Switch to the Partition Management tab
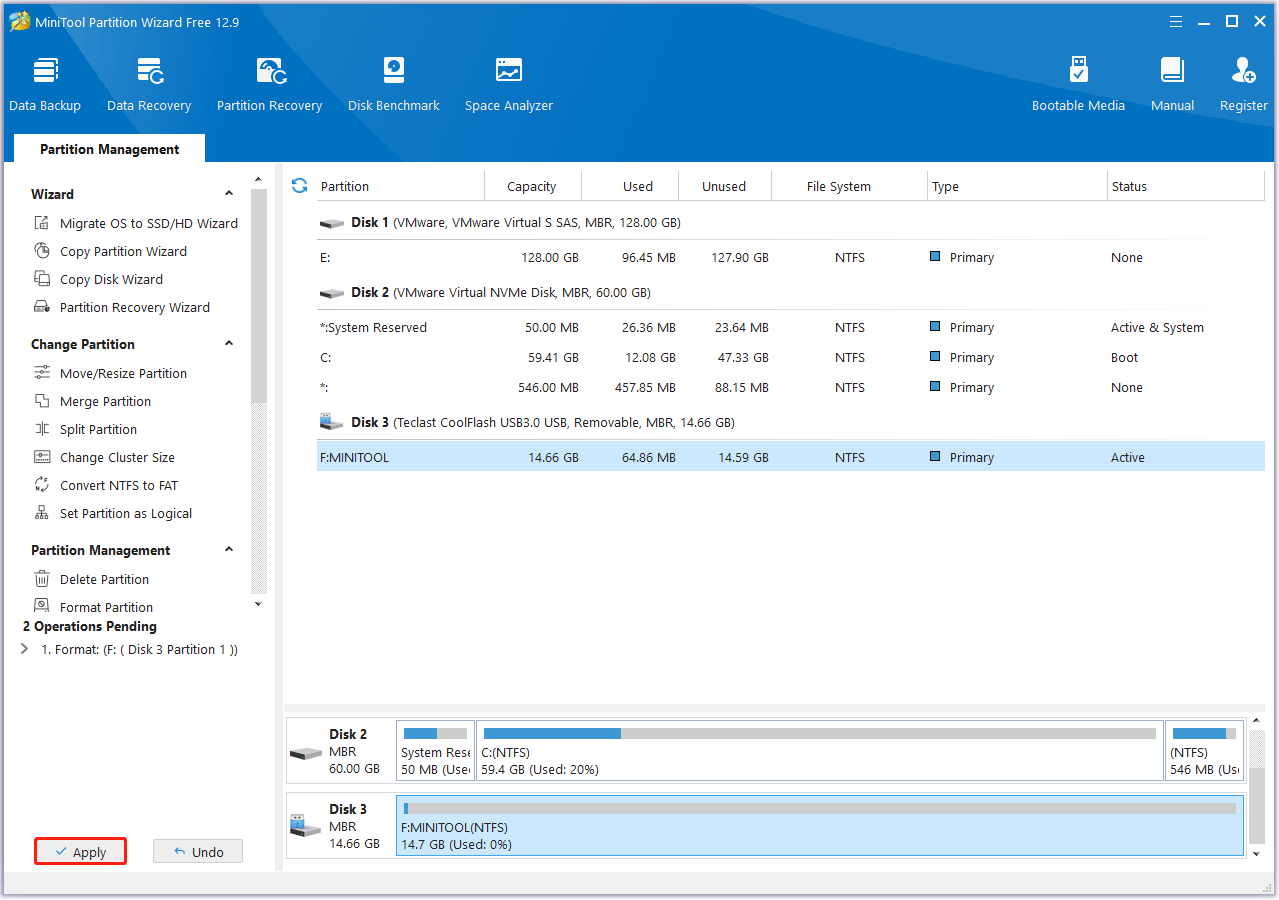 pyautogui.click(x=109, y=148)
